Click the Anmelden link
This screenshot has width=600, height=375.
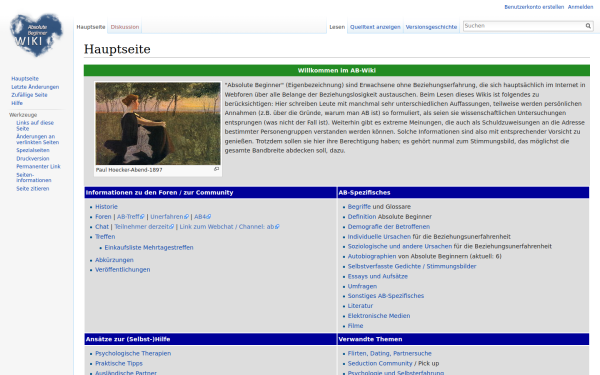[580, 7]
